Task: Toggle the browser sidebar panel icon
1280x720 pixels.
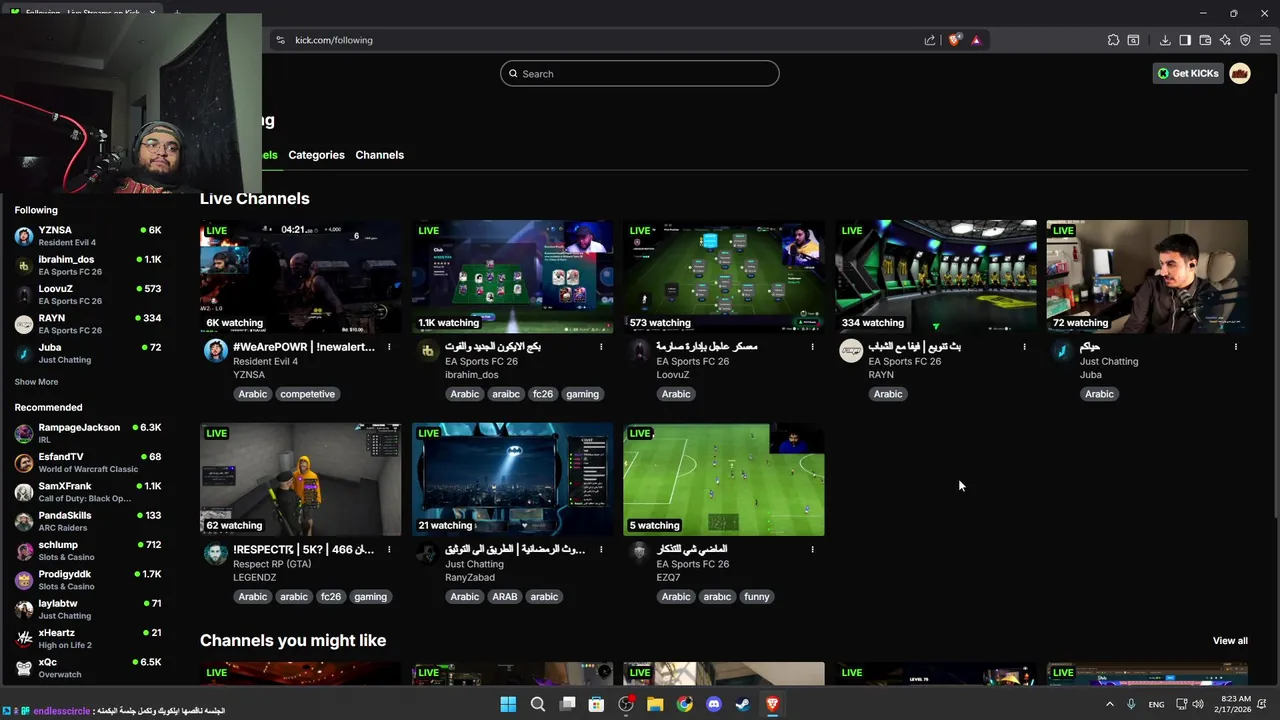Action: tap(1185, 40)
